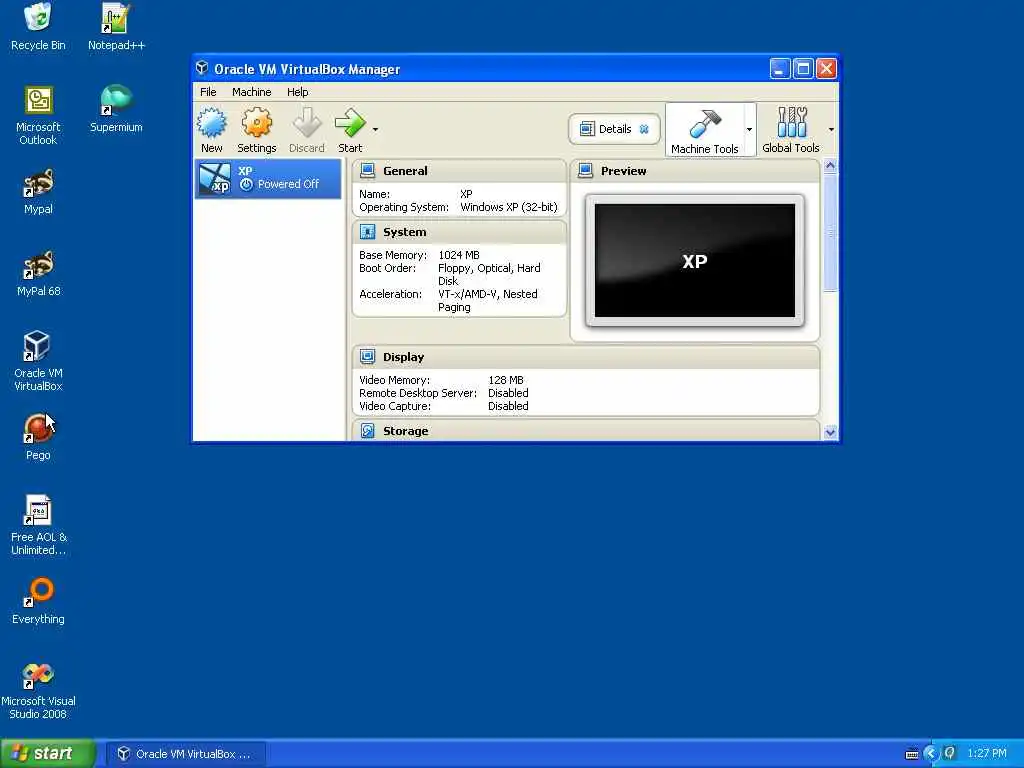
Task: Expand hidden tray icons arrow
Action: 931,754
